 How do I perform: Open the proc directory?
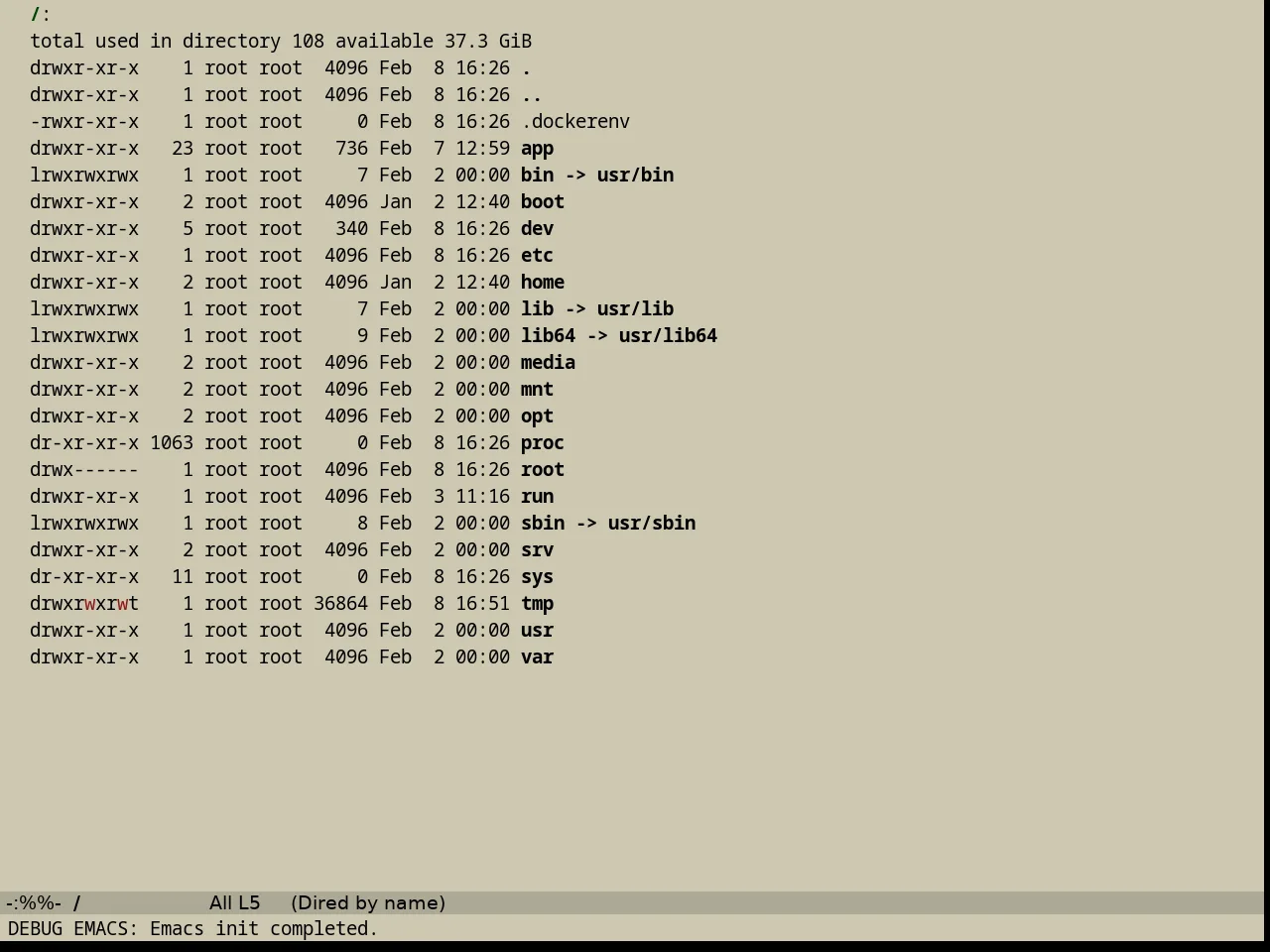coord(543,443)
